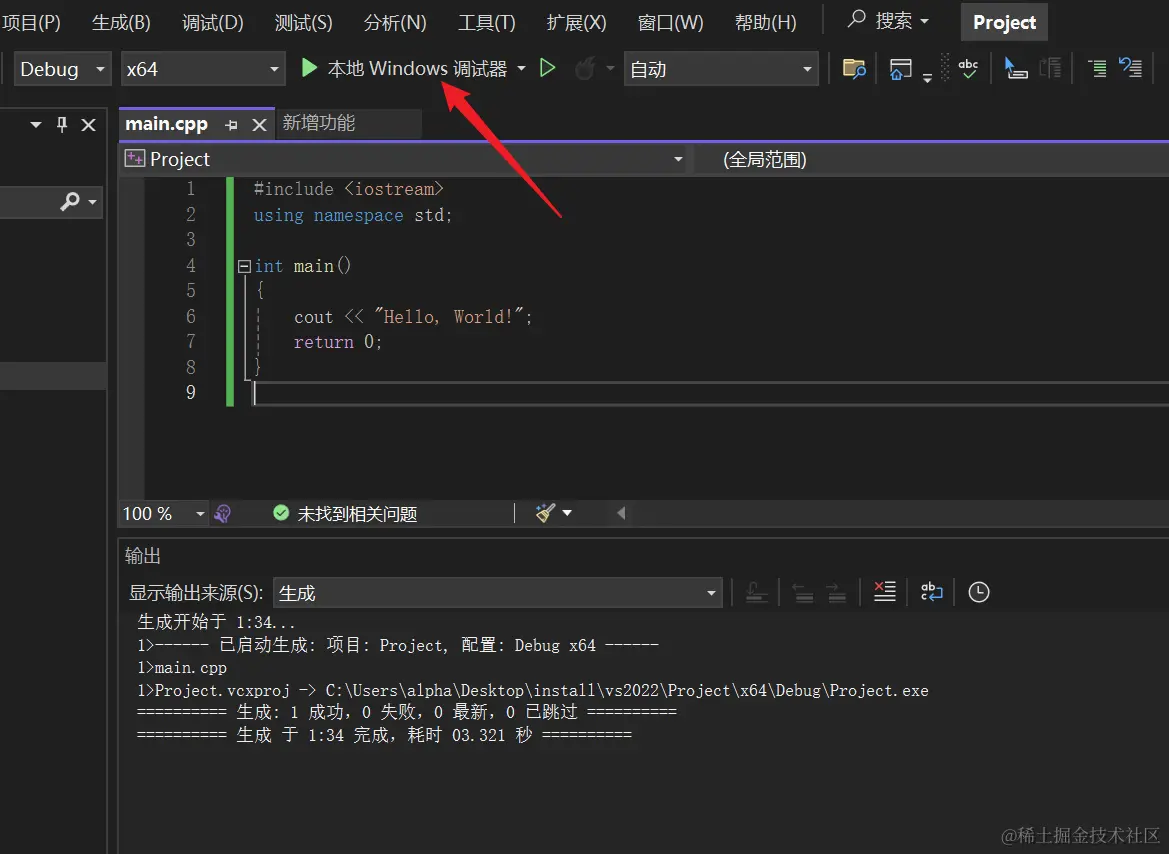Open the 扩展(X) menu

576,22
